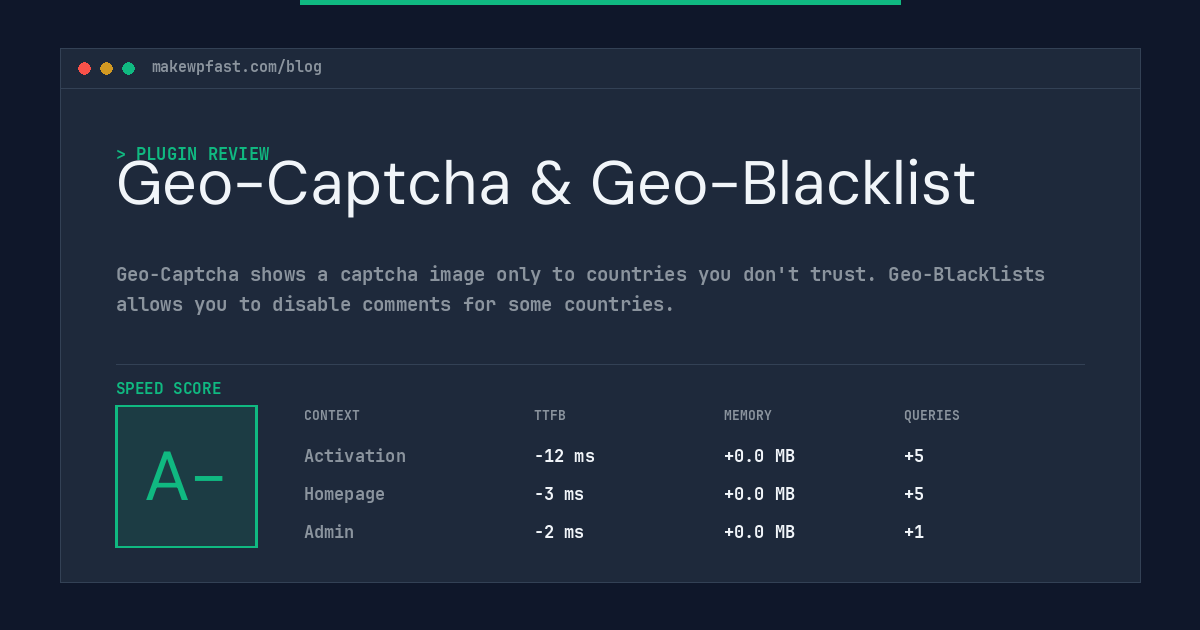Click the makewpfast.com/blog address text

[237, 67]
